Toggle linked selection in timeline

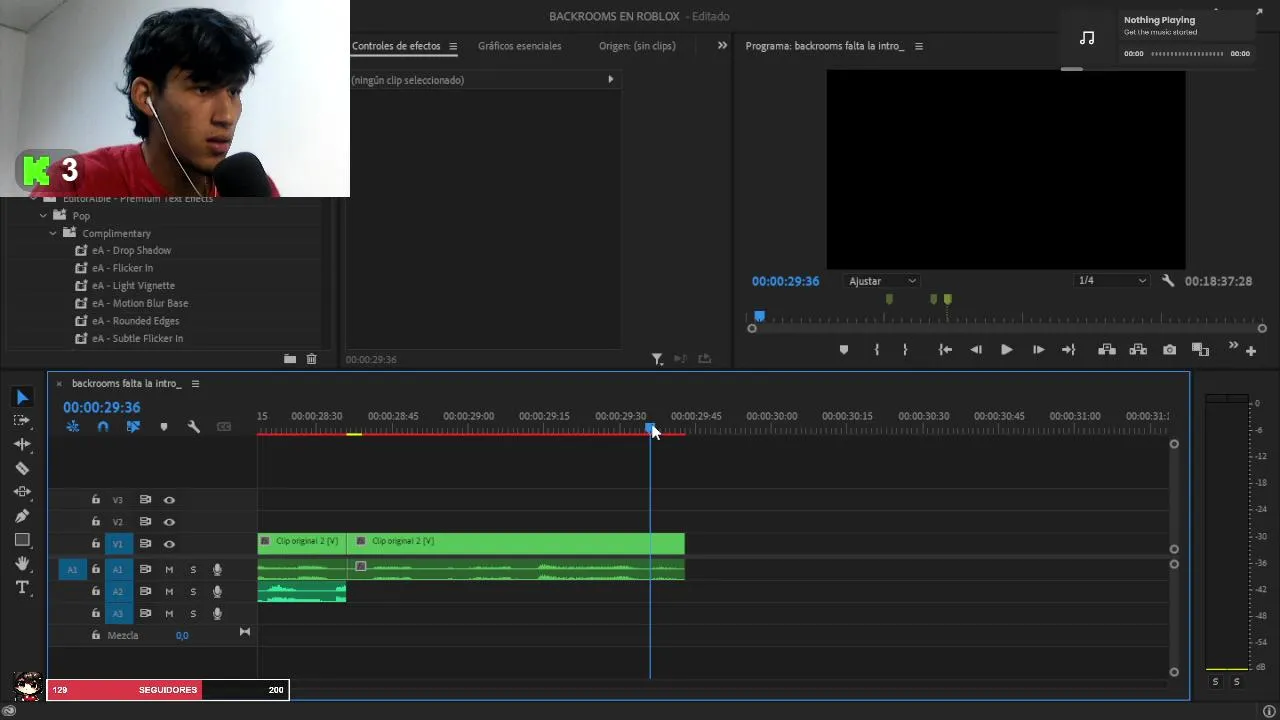(133, 427)
